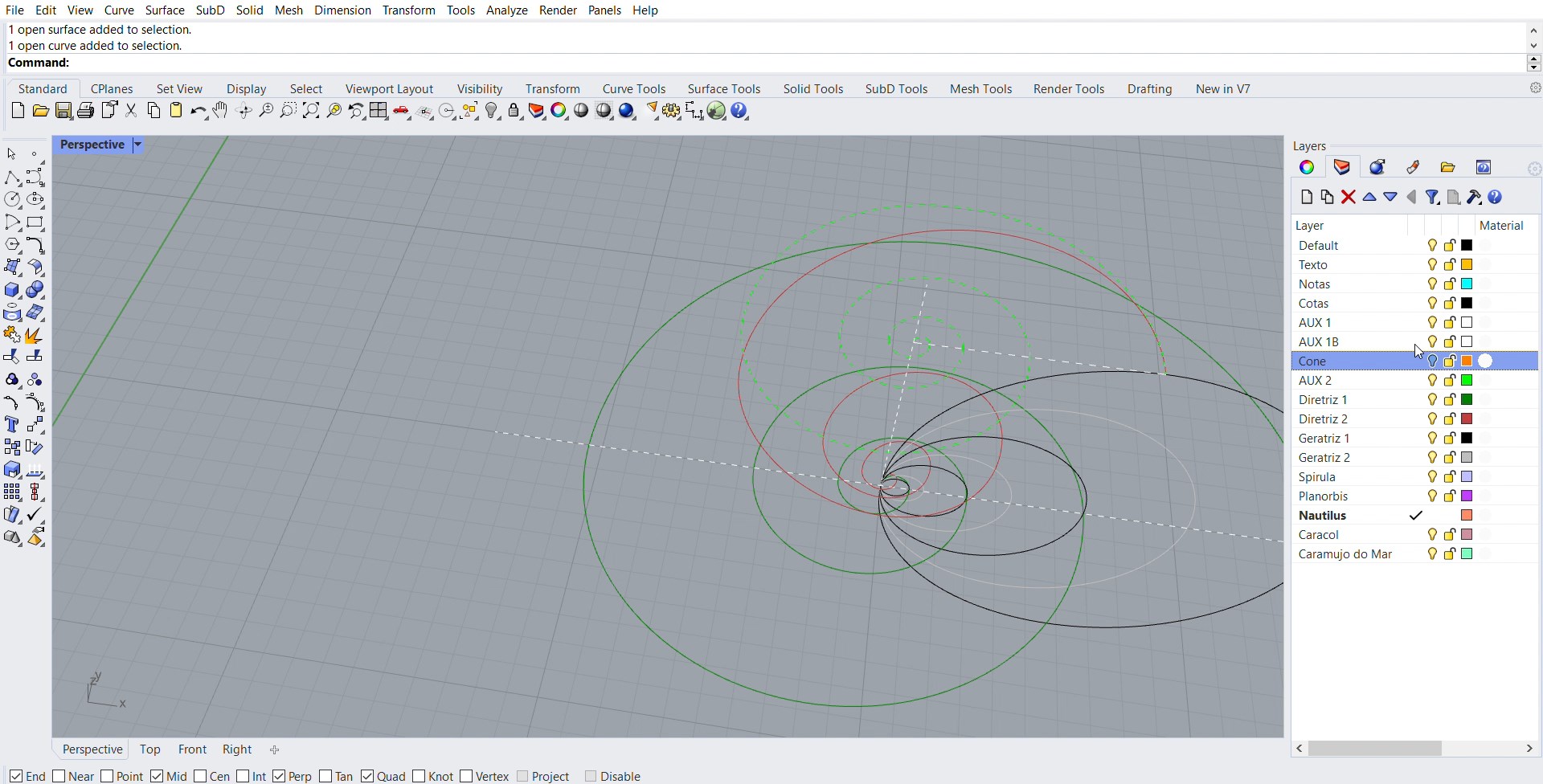Select the Box solid tool in sidebar
1543x784 pixels.
(x=12, y=290)
